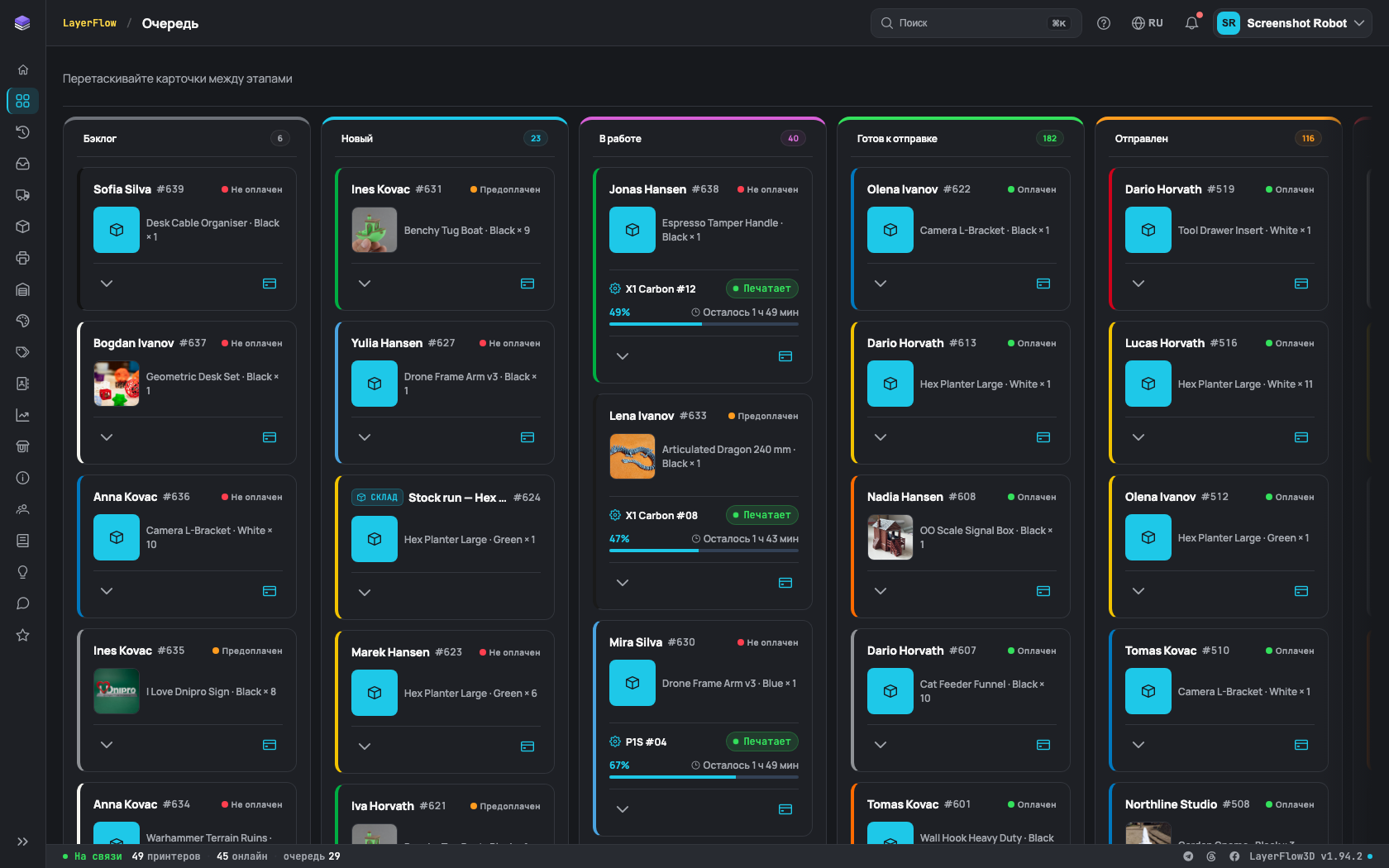1389x868 pixels.
Task: Open the Benchy Tug Boat thumbnail on order #631
Action: pyautogui.click(x=375, y=230)
